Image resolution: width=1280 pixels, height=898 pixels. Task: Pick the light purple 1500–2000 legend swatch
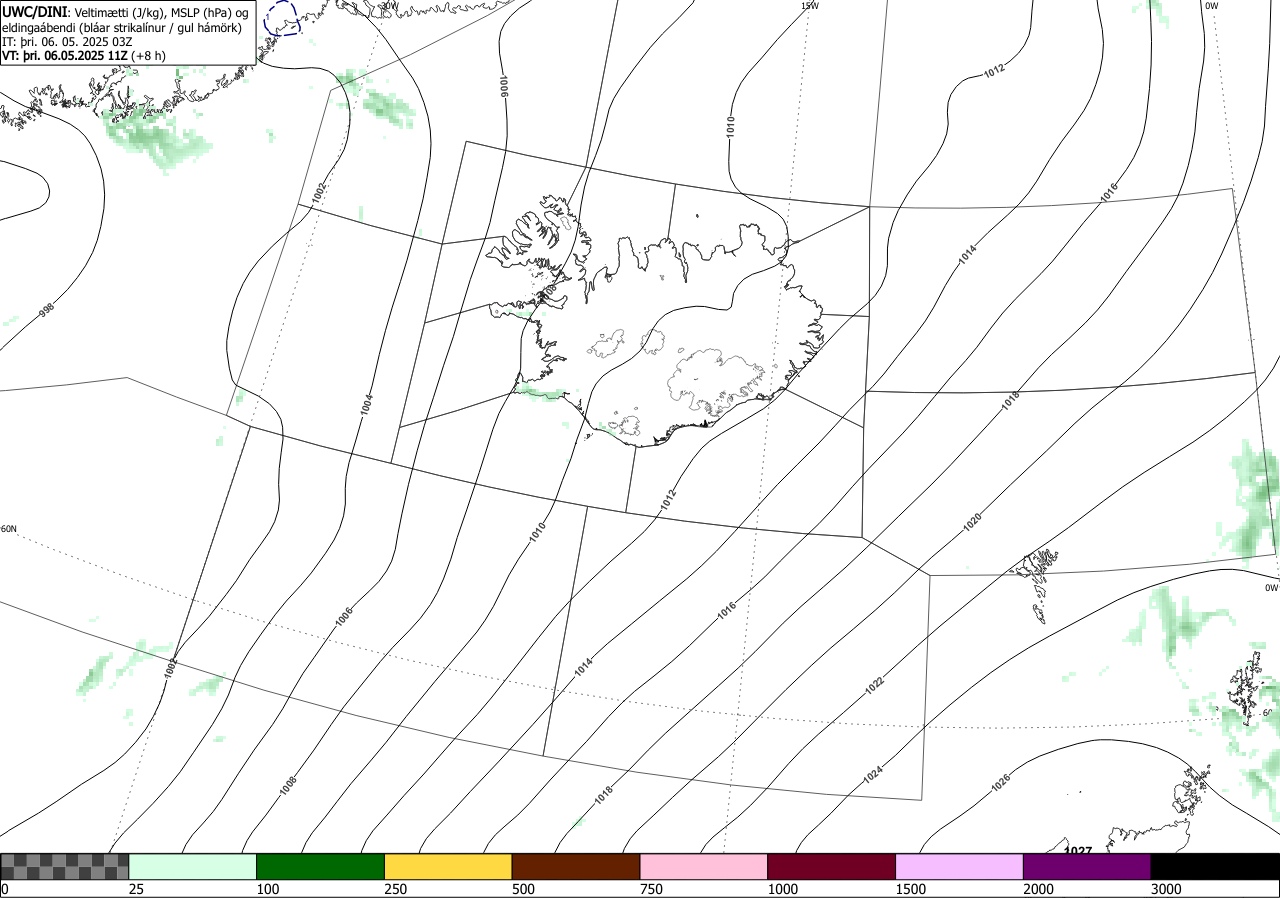coord(960,866)
